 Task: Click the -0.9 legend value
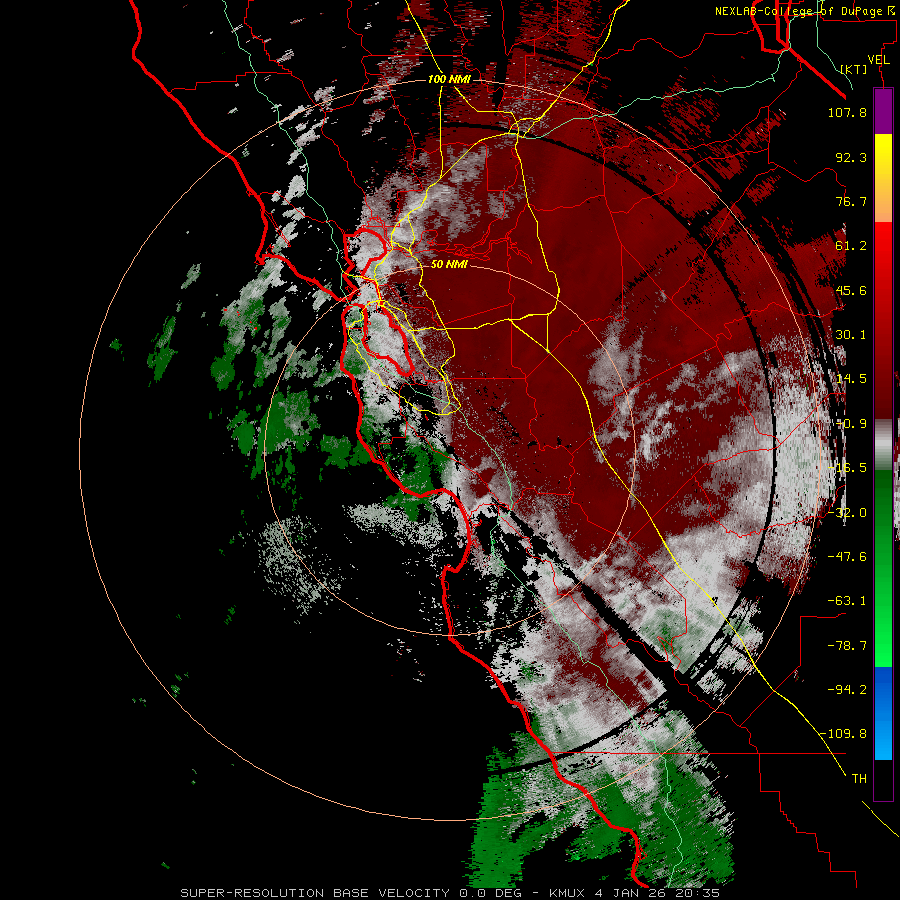851,424
